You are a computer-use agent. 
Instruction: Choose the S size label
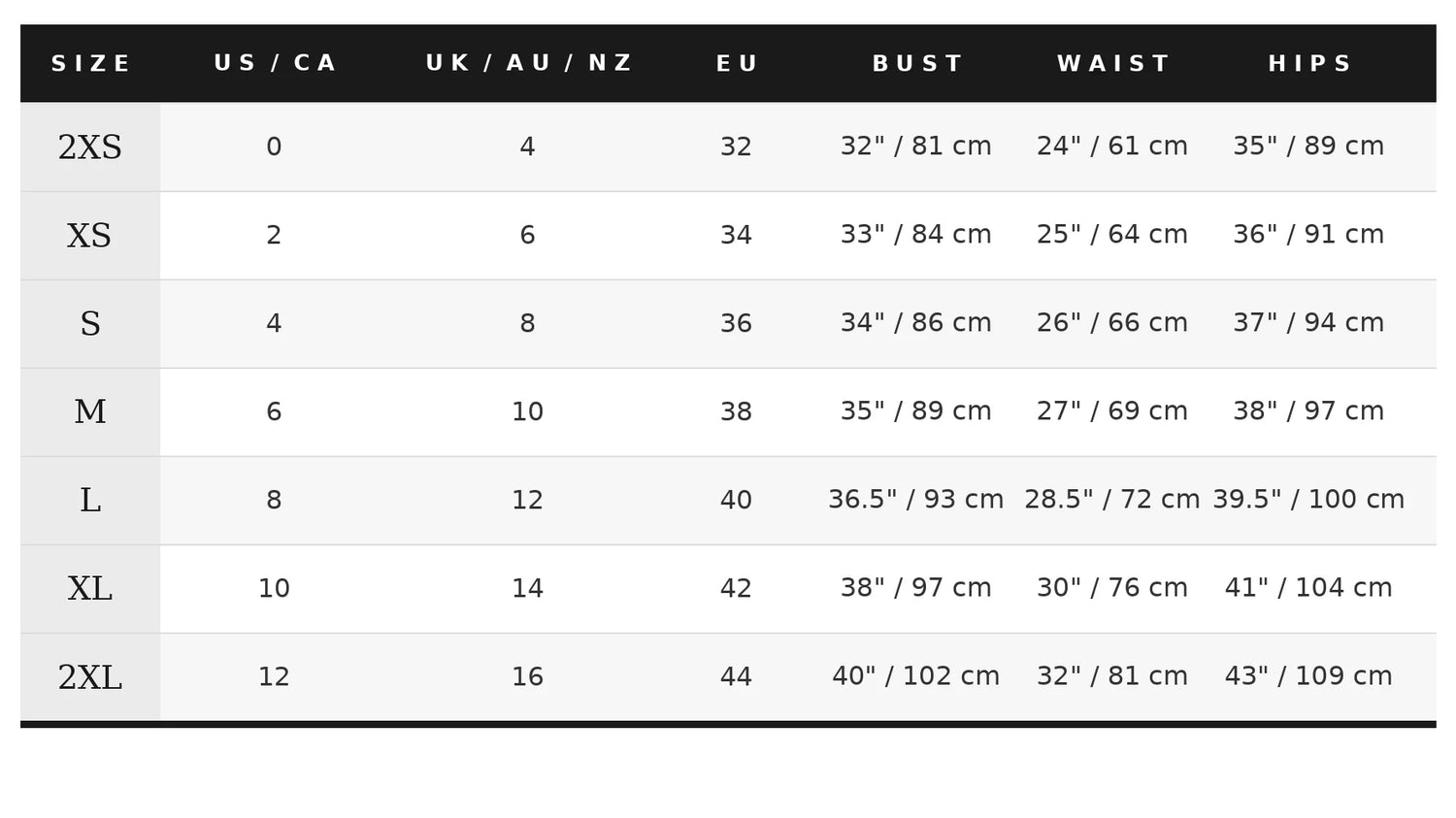[90, 324]
